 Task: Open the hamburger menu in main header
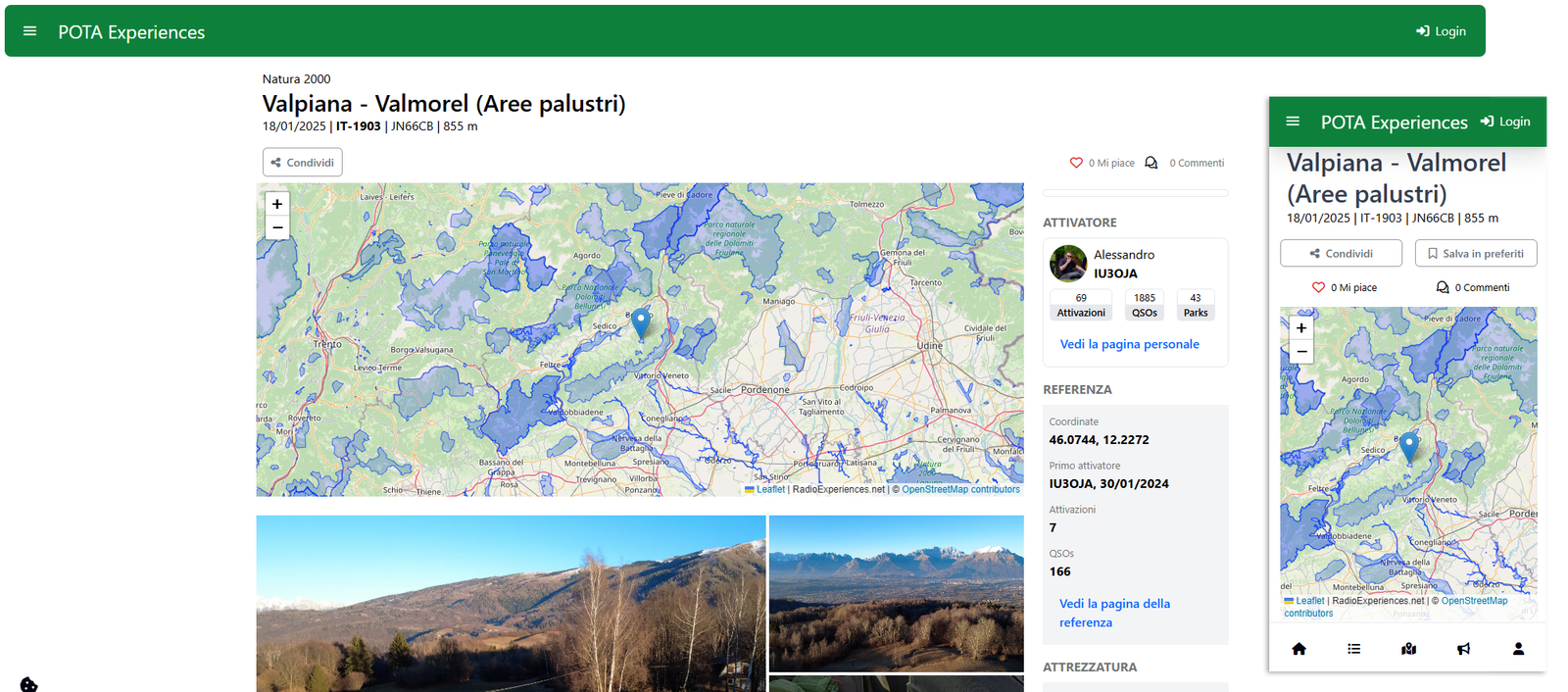[x=29, y=31]
